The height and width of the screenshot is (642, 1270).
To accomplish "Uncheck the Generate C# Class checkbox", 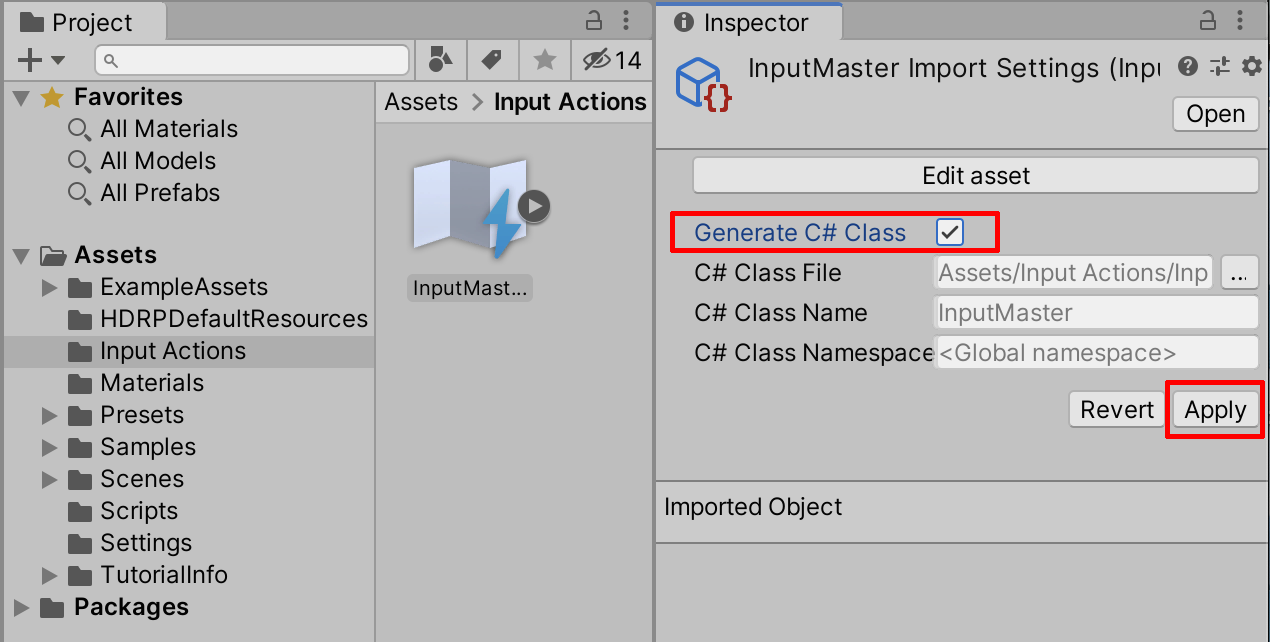I will coord(949,232).
